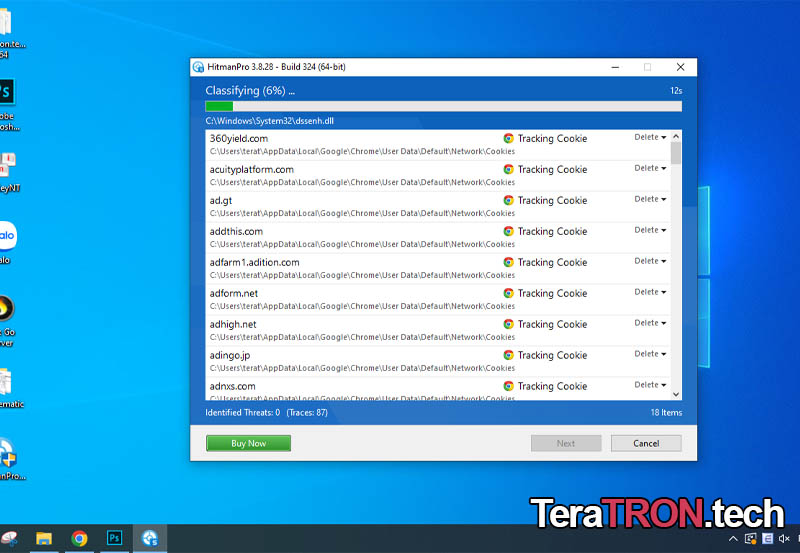Show hidden tray icons chevron
800x553 pixels.
[x=733, y=539]
